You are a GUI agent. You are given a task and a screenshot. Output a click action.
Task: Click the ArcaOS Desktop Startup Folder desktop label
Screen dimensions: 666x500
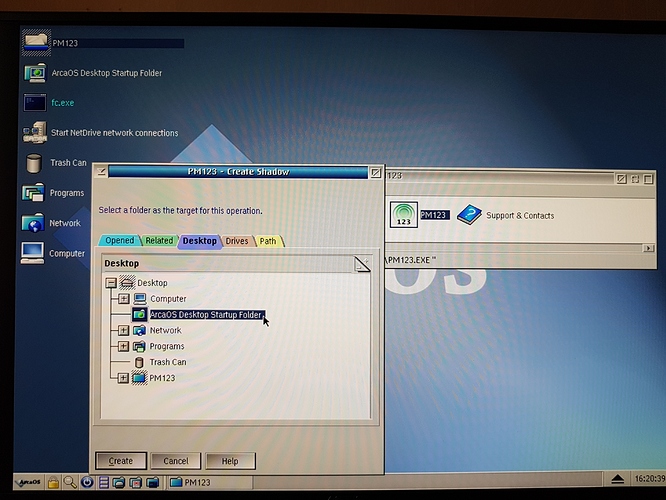click(x=107, y=73)
